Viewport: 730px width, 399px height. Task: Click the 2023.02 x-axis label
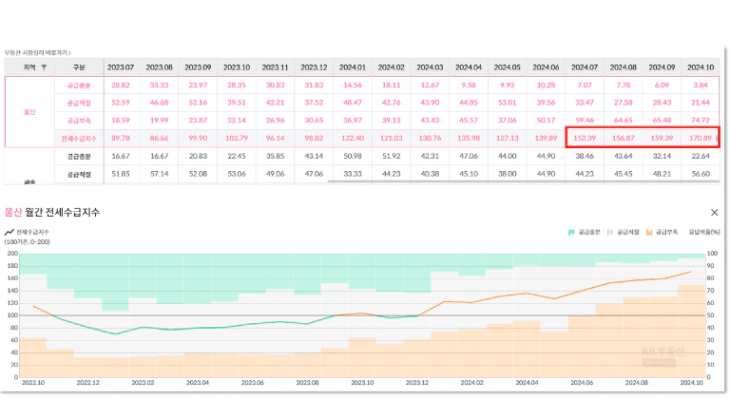(x=142, y=383)
